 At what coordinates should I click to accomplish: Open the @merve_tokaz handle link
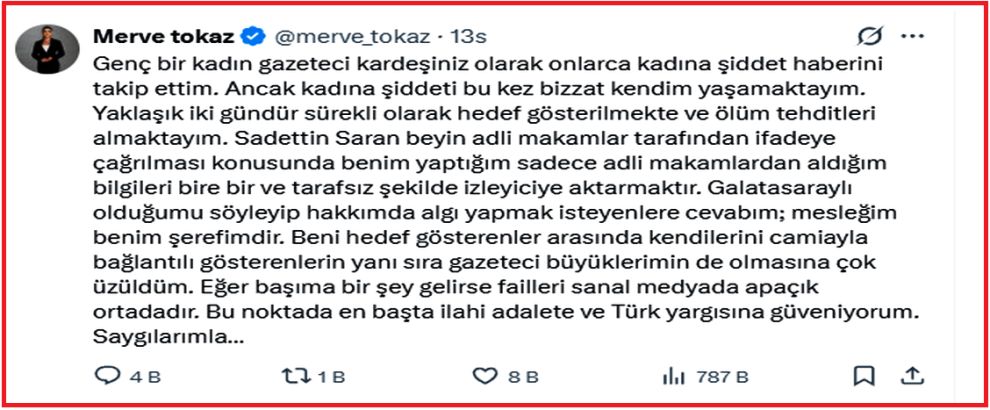pyautogui.click(x=352, y=37)
